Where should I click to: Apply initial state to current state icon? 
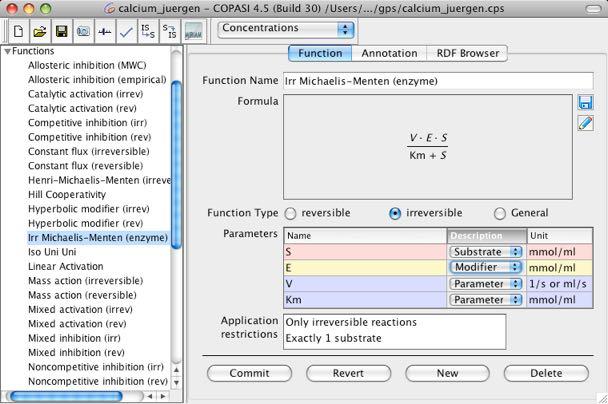(148, 31)
